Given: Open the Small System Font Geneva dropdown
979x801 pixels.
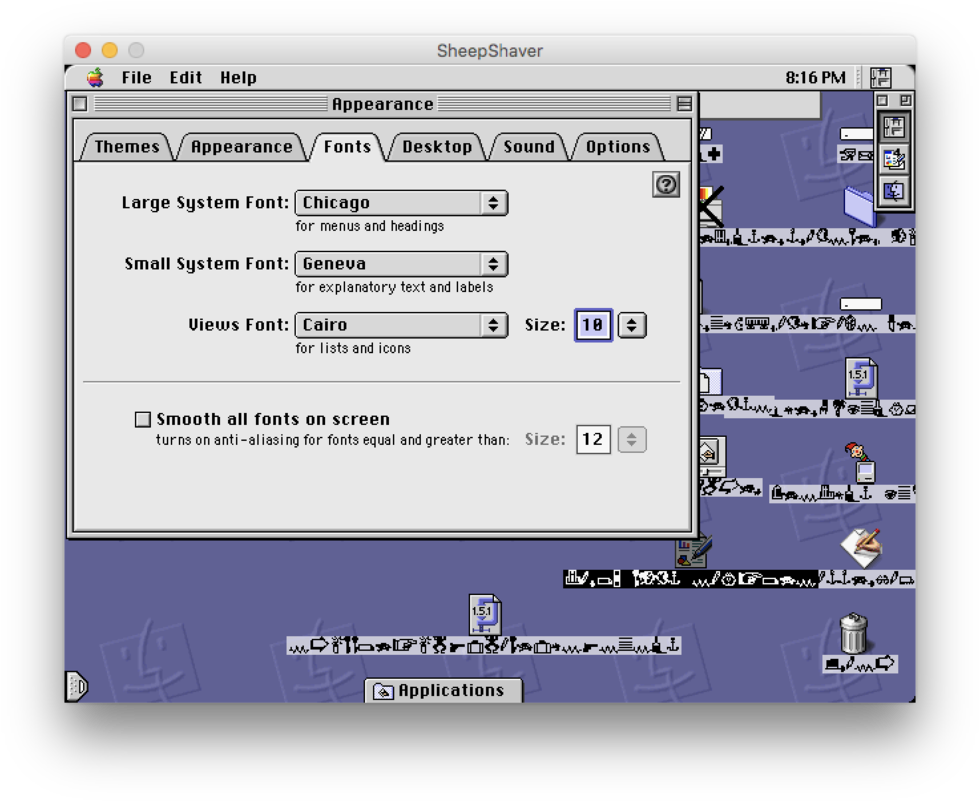Looking at the screenshot, I should pos(401,264).
